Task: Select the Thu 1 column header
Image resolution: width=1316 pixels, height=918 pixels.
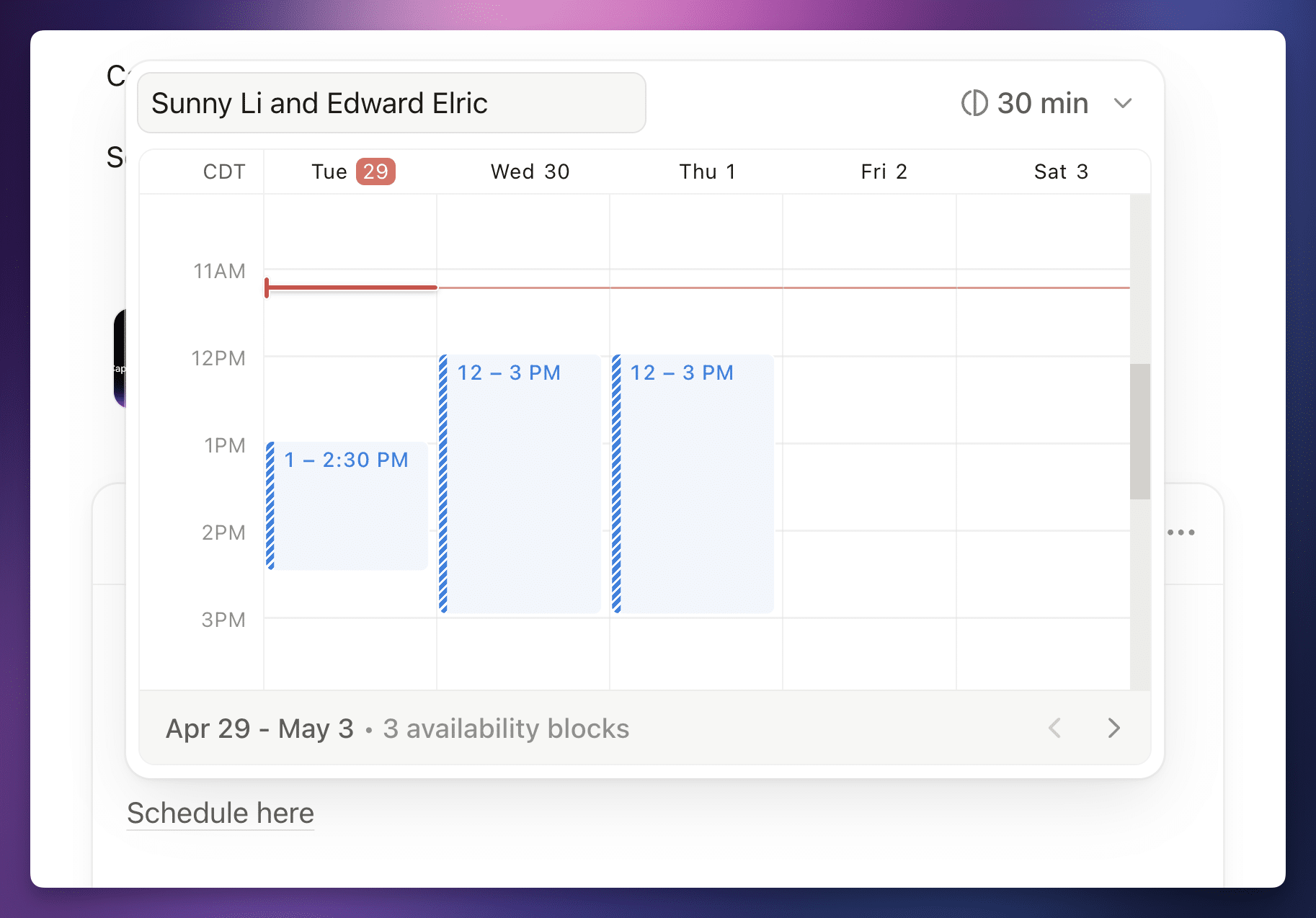Action: coord(708,171)
